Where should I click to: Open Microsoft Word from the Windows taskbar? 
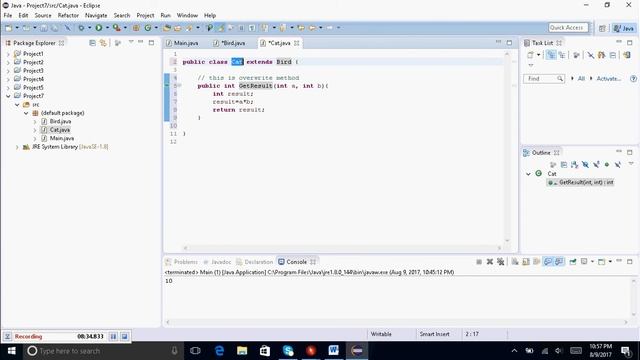click(x=333, y=351)
